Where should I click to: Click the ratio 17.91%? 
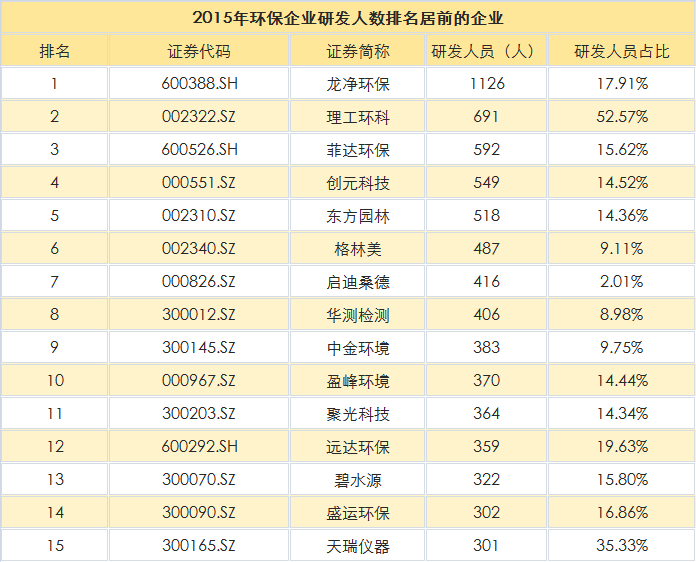[622, 83]
